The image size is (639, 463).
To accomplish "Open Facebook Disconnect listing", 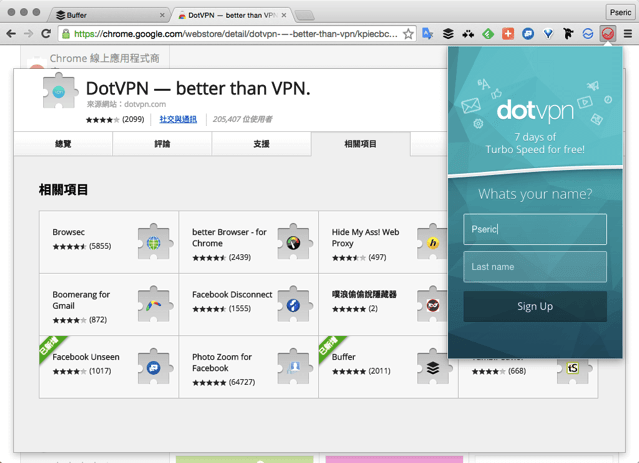I will pos(249,304).
